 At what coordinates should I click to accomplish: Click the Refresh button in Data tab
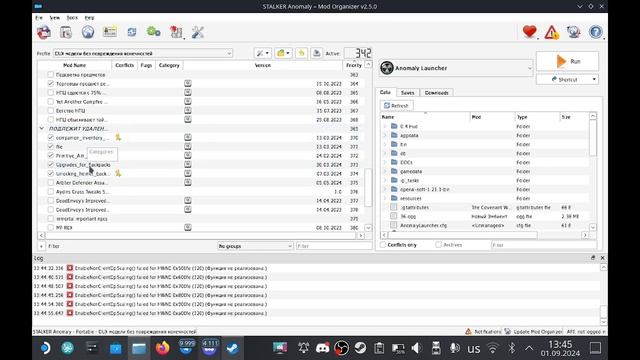coord(396,106)
